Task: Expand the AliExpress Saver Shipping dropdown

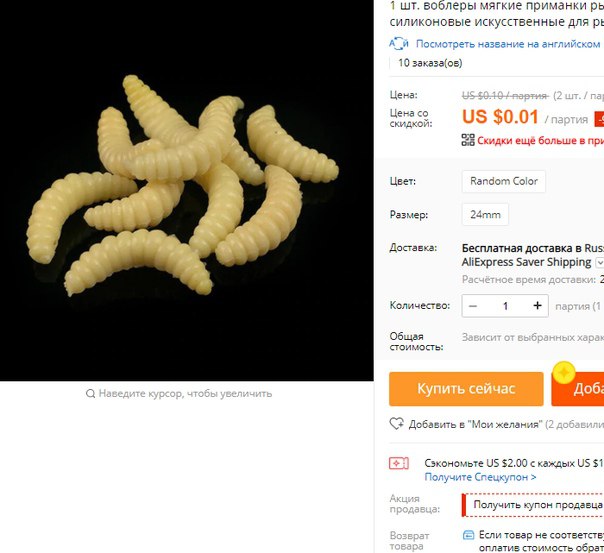Action: point(600,263)
